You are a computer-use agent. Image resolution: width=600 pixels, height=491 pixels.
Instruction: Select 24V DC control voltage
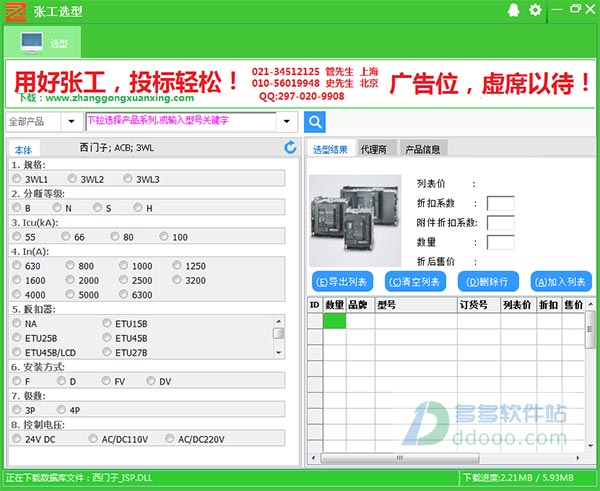(16, 439)
